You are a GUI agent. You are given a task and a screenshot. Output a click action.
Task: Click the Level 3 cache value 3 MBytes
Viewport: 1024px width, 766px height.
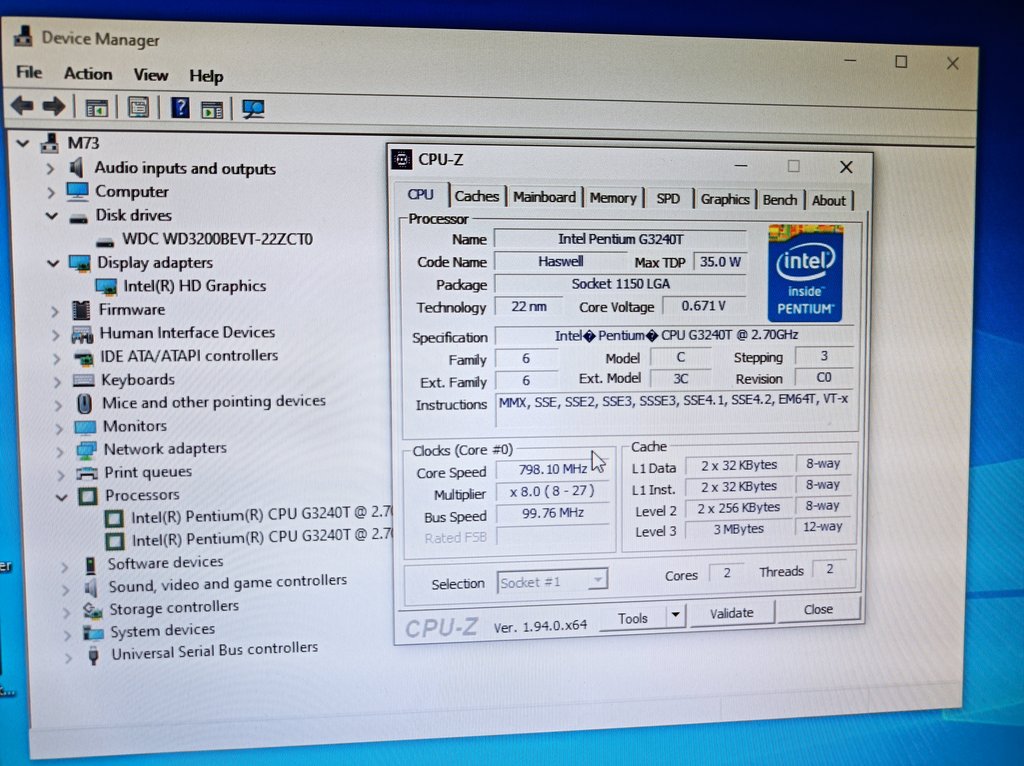click(738, 529)
